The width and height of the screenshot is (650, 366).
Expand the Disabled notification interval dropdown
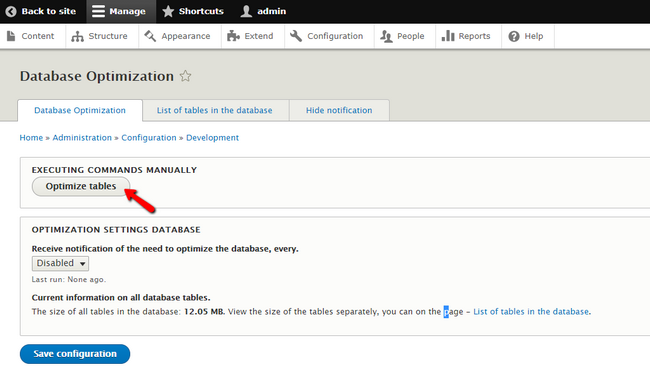point(61,263)
